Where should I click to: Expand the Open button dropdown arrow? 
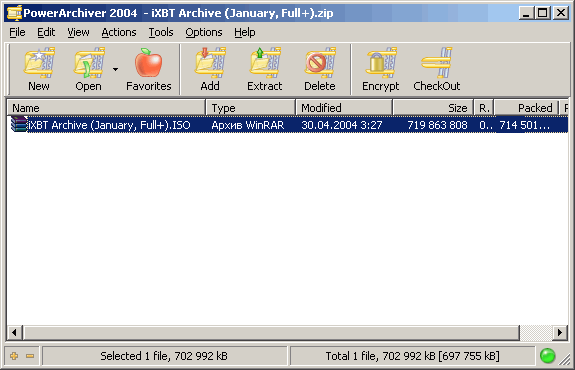coord(116,69)
